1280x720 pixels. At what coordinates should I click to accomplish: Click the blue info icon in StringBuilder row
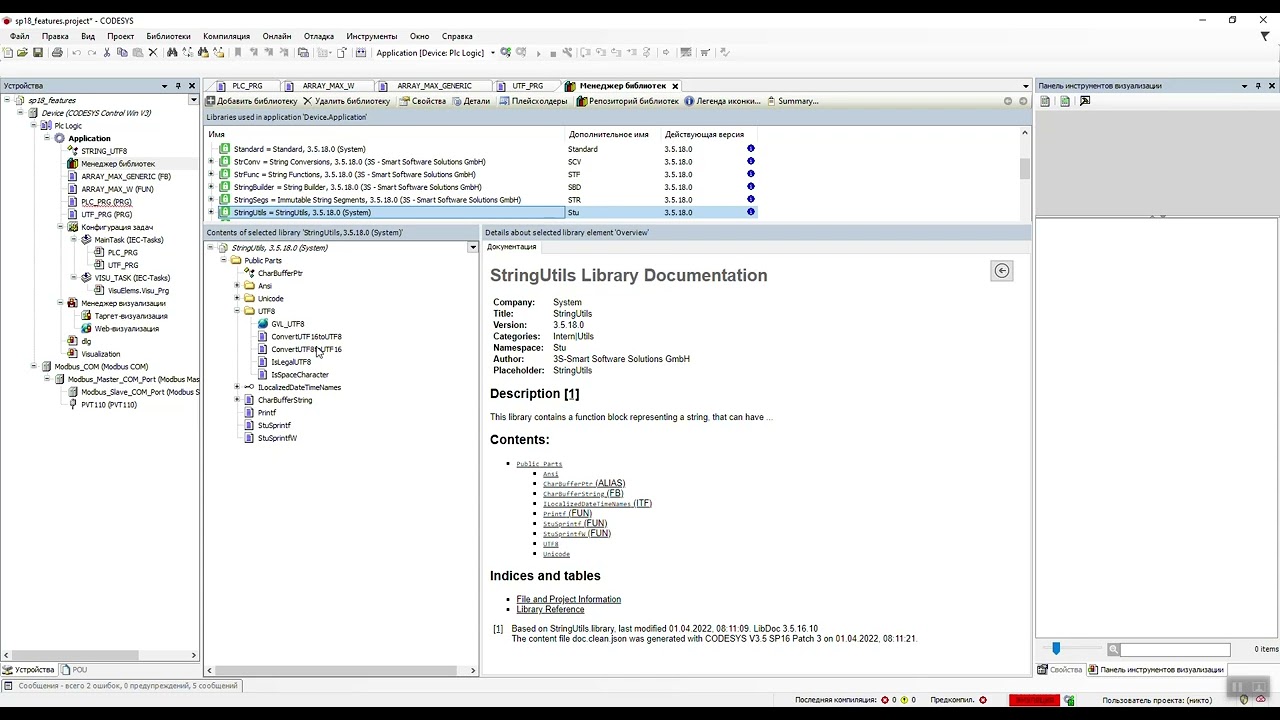750,187
